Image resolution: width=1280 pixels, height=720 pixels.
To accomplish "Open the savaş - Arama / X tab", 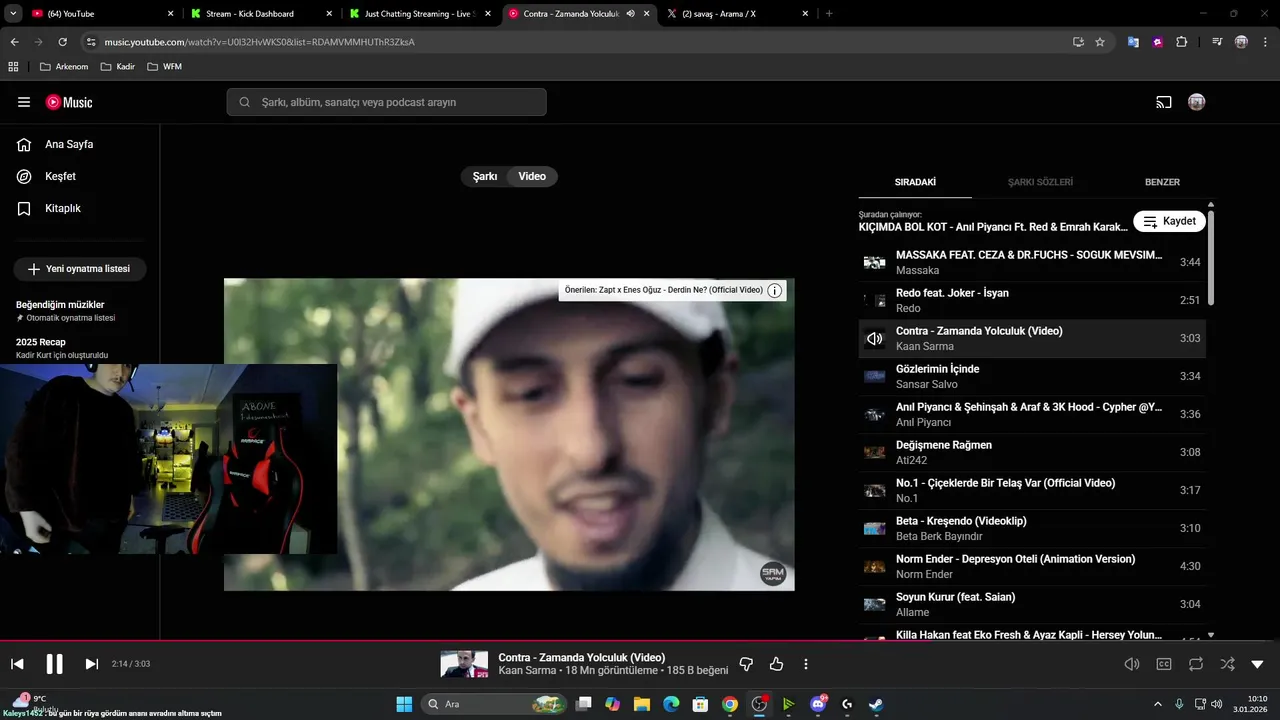I will [x=738, y=14].
